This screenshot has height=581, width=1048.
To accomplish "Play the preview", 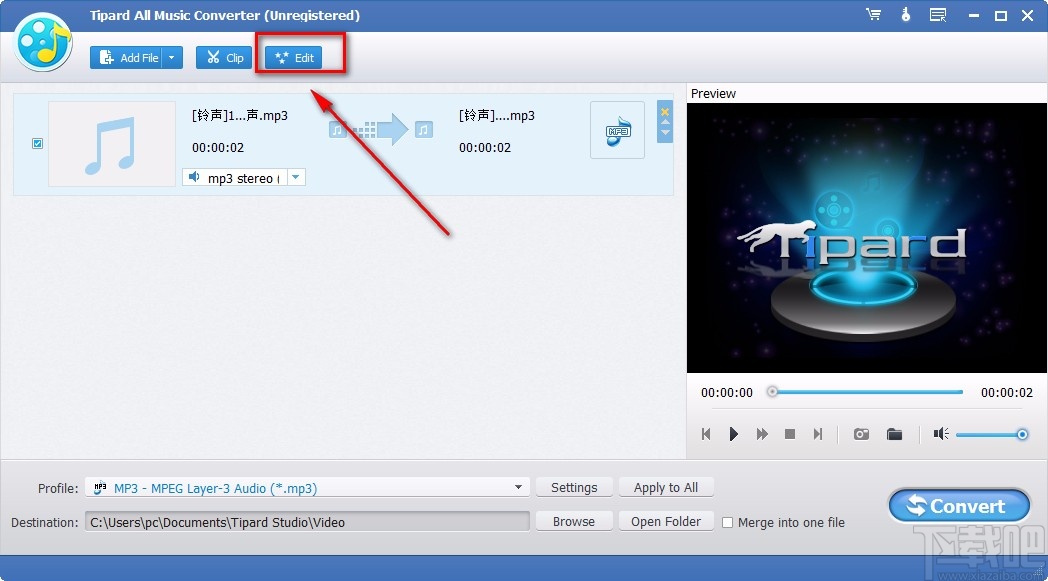I will [x=733, y=434].
